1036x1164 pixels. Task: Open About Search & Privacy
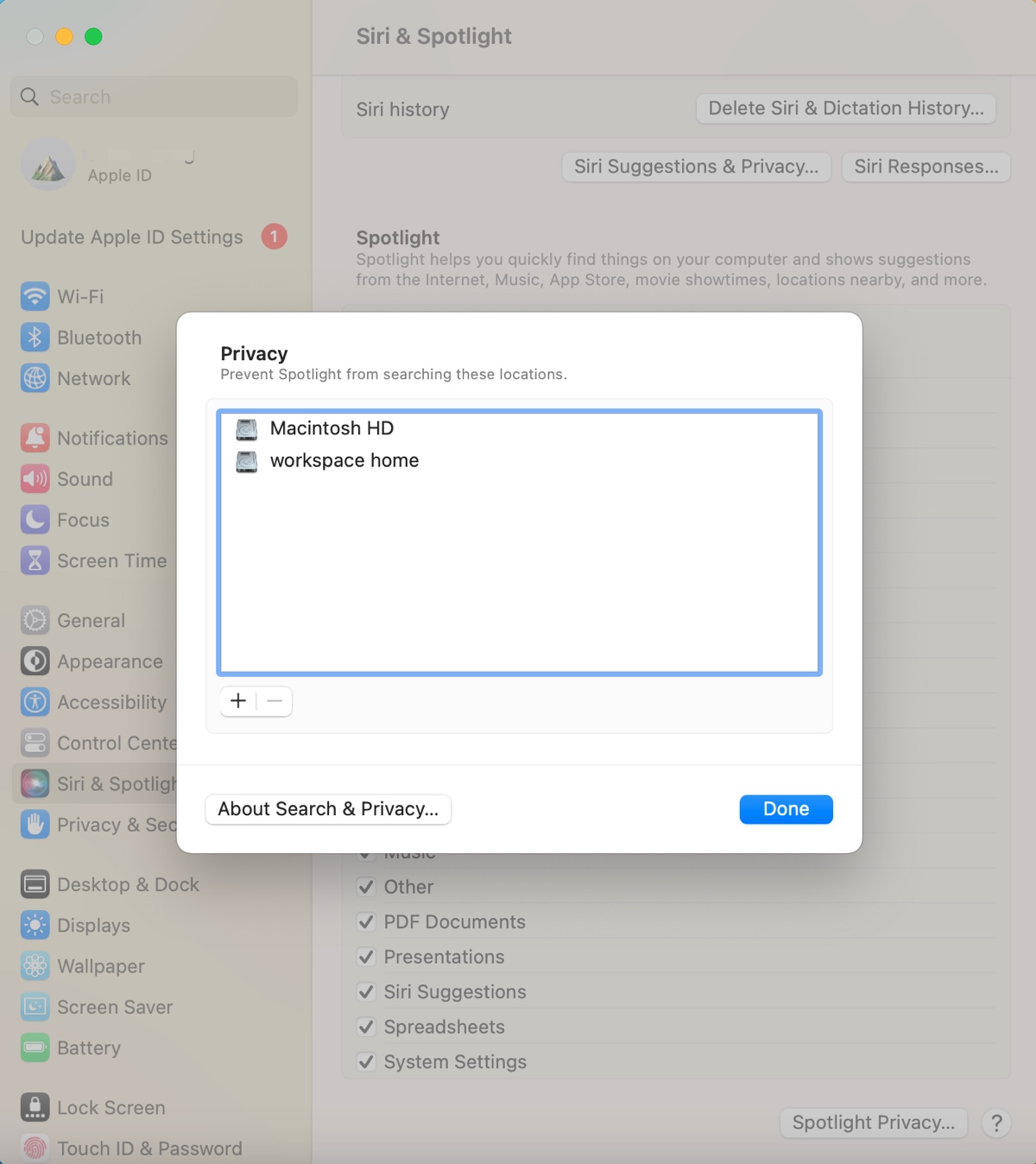[328, 809]
